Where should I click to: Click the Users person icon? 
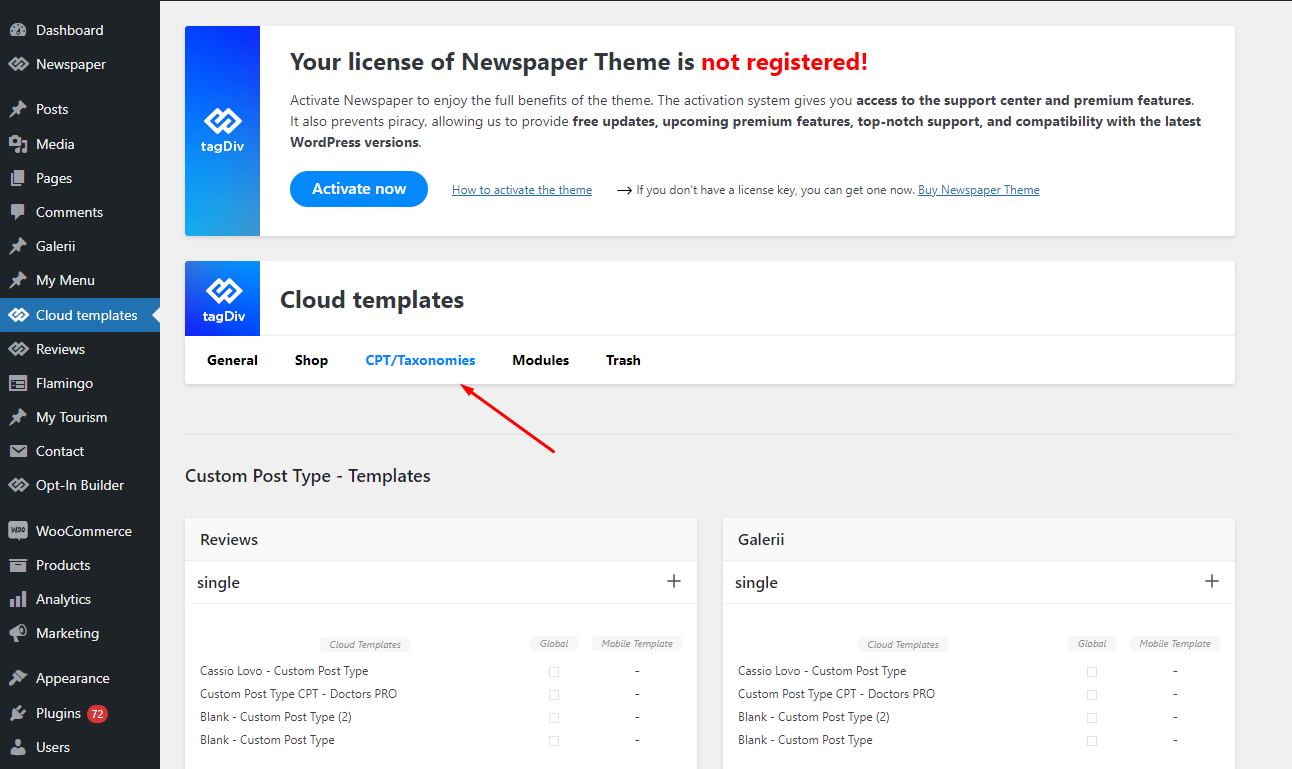click(18, 747)
